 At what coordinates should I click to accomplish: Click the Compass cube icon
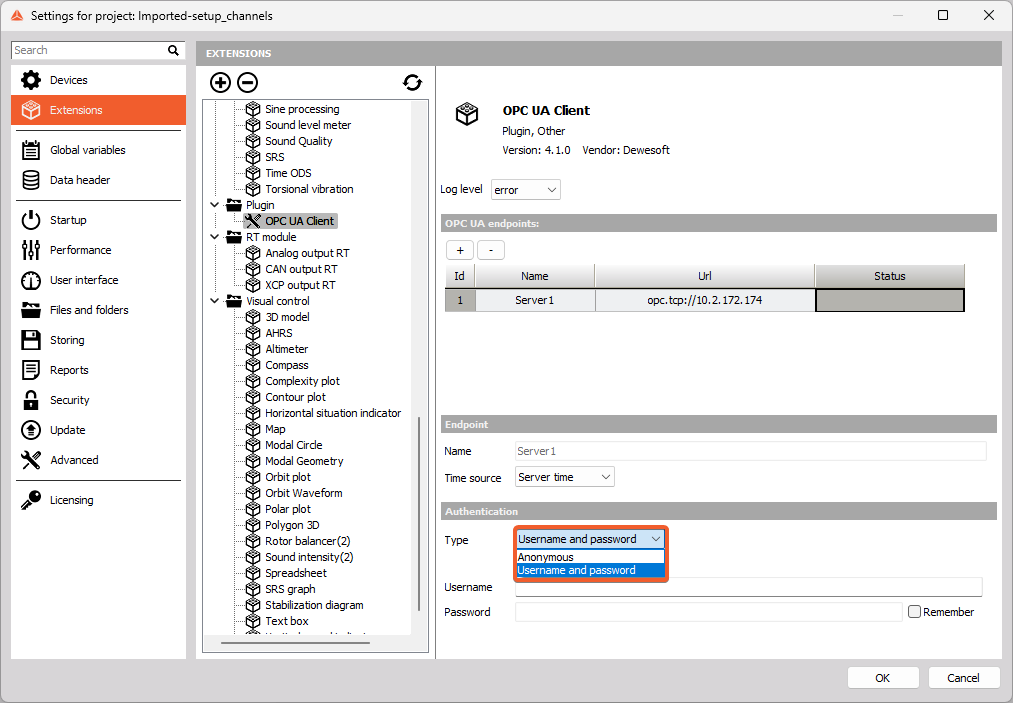point(253,365)
